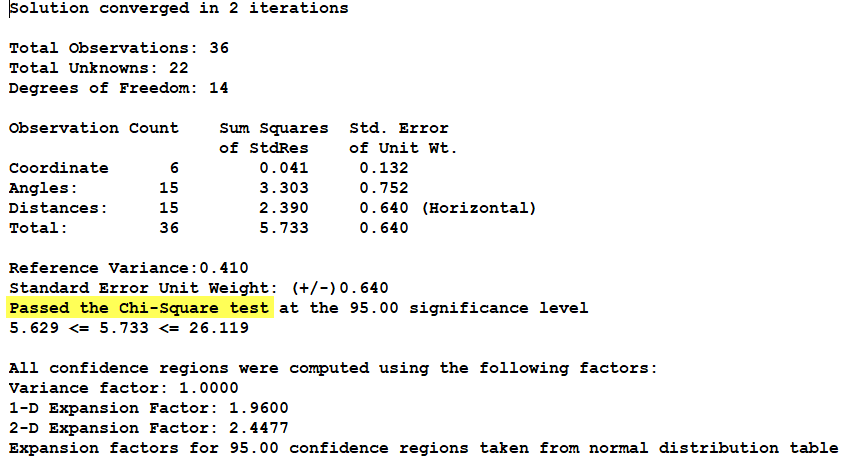
Task: Click the 'Angles:' row label
Action: [44, 188]
